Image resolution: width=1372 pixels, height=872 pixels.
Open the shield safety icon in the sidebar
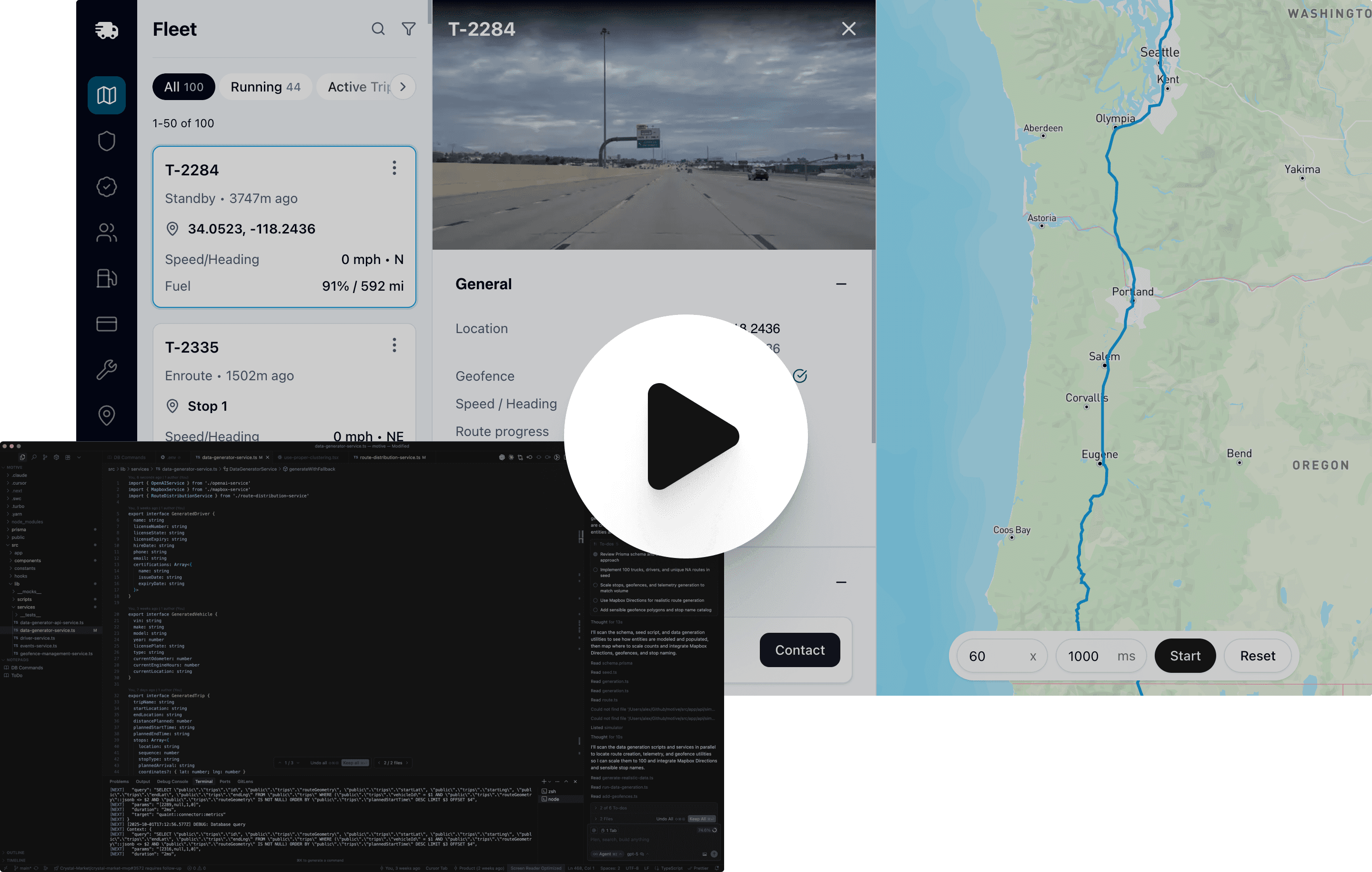[107, 141]
